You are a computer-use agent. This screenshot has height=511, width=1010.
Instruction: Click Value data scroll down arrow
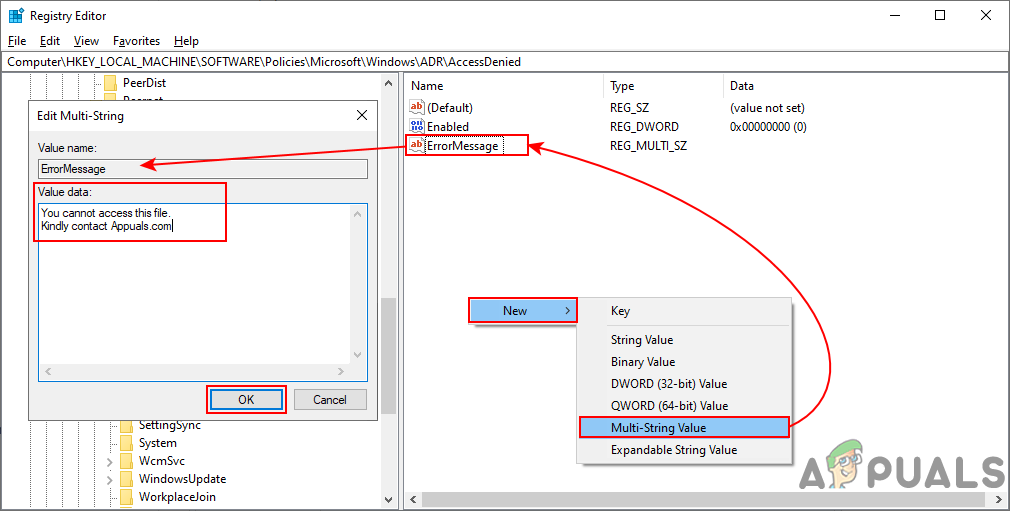point(358,356)
